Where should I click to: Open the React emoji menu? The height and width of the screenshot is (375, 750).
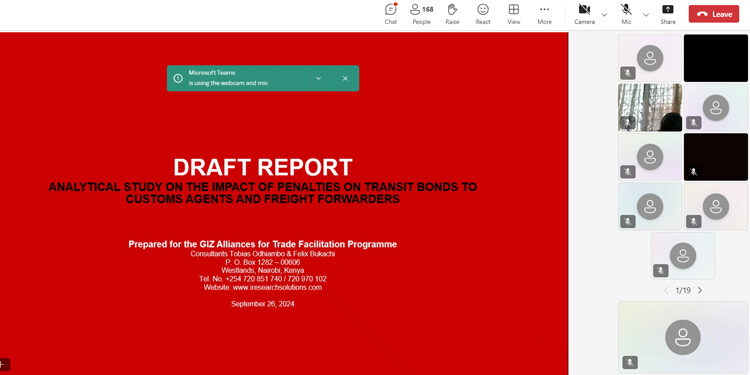(483, 14)
